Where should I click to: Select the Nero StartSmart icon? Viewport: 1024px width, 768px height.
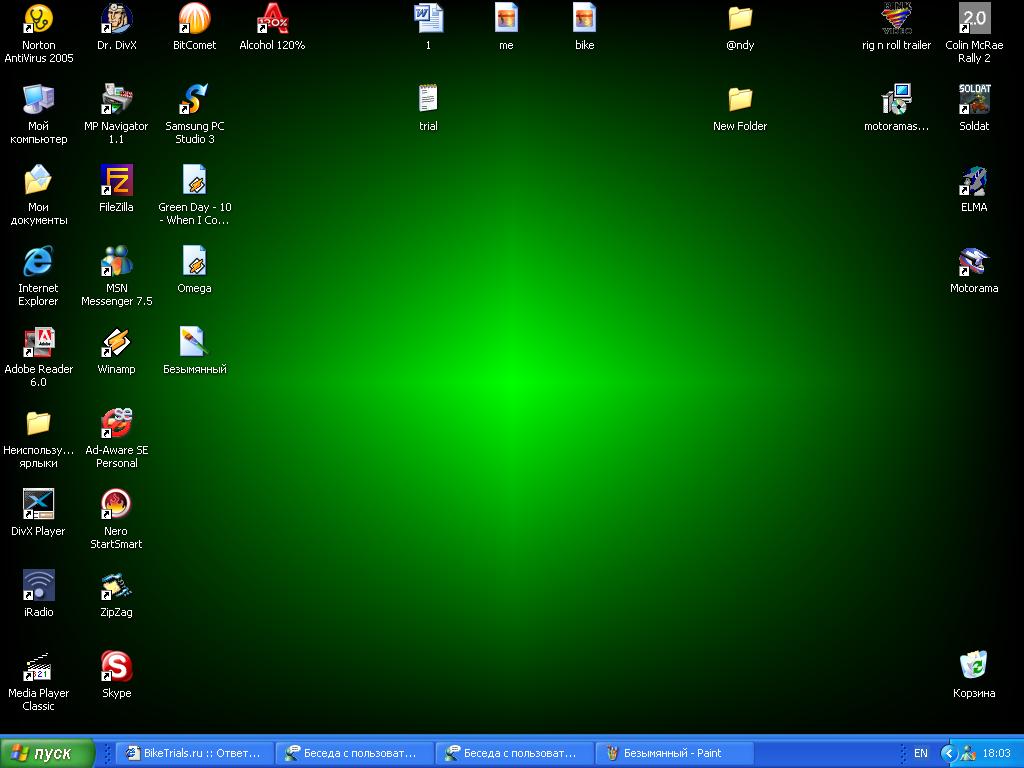point(116,505)
